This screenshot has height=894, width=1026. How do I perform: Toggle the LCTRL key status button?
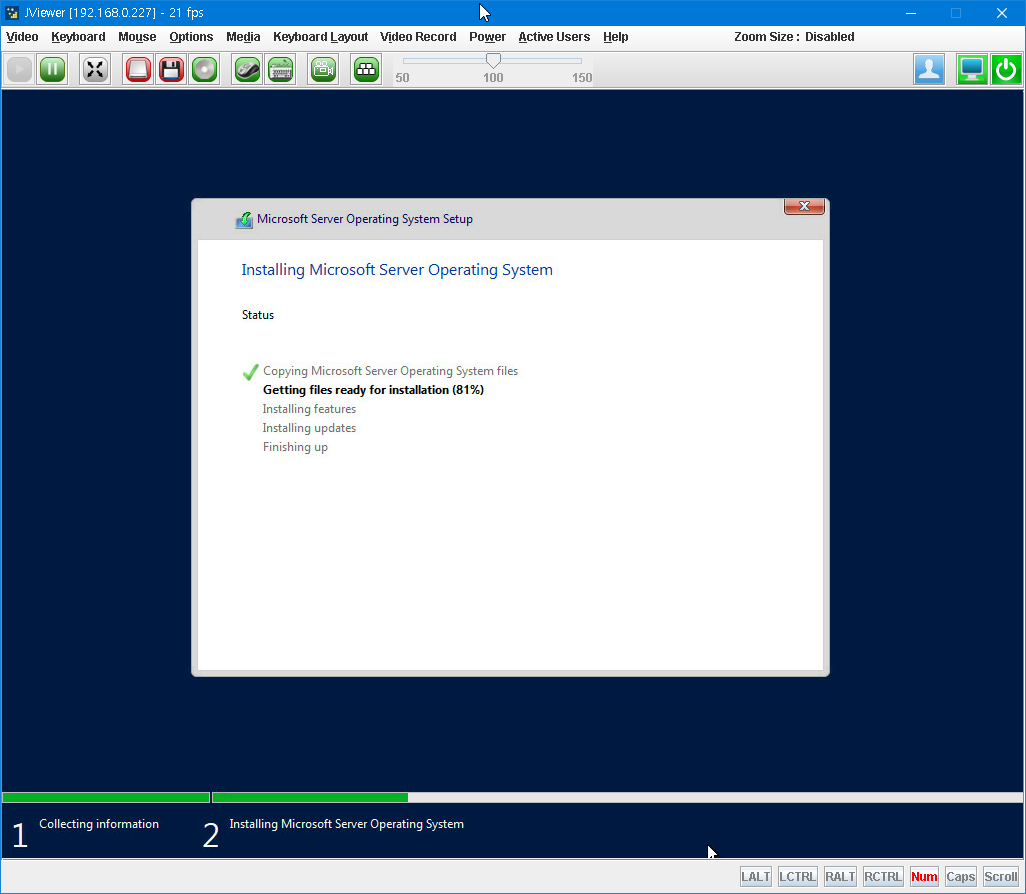tap(798, 876)
